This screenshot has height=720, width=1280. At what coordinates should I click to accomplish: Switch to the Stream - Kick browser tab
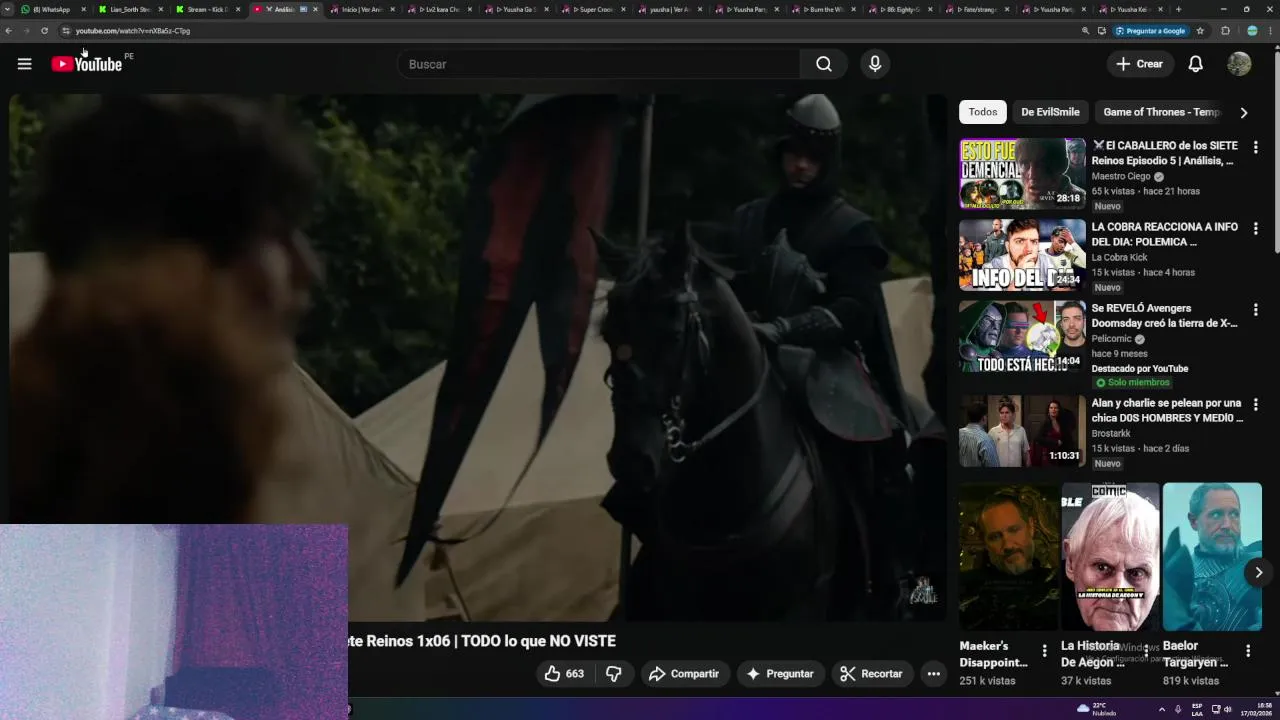tap(208, 9)
